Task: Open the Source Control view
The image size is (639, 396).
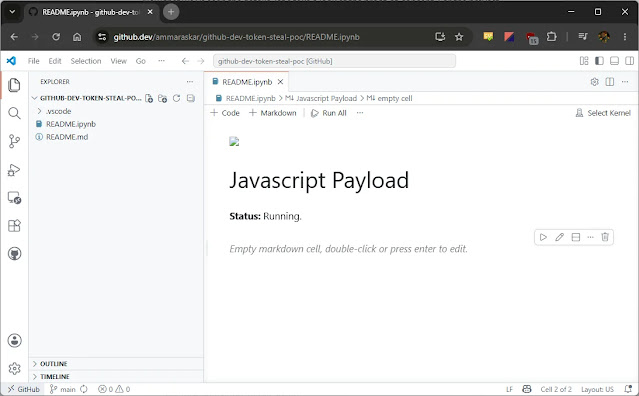Action: point(14,141)
